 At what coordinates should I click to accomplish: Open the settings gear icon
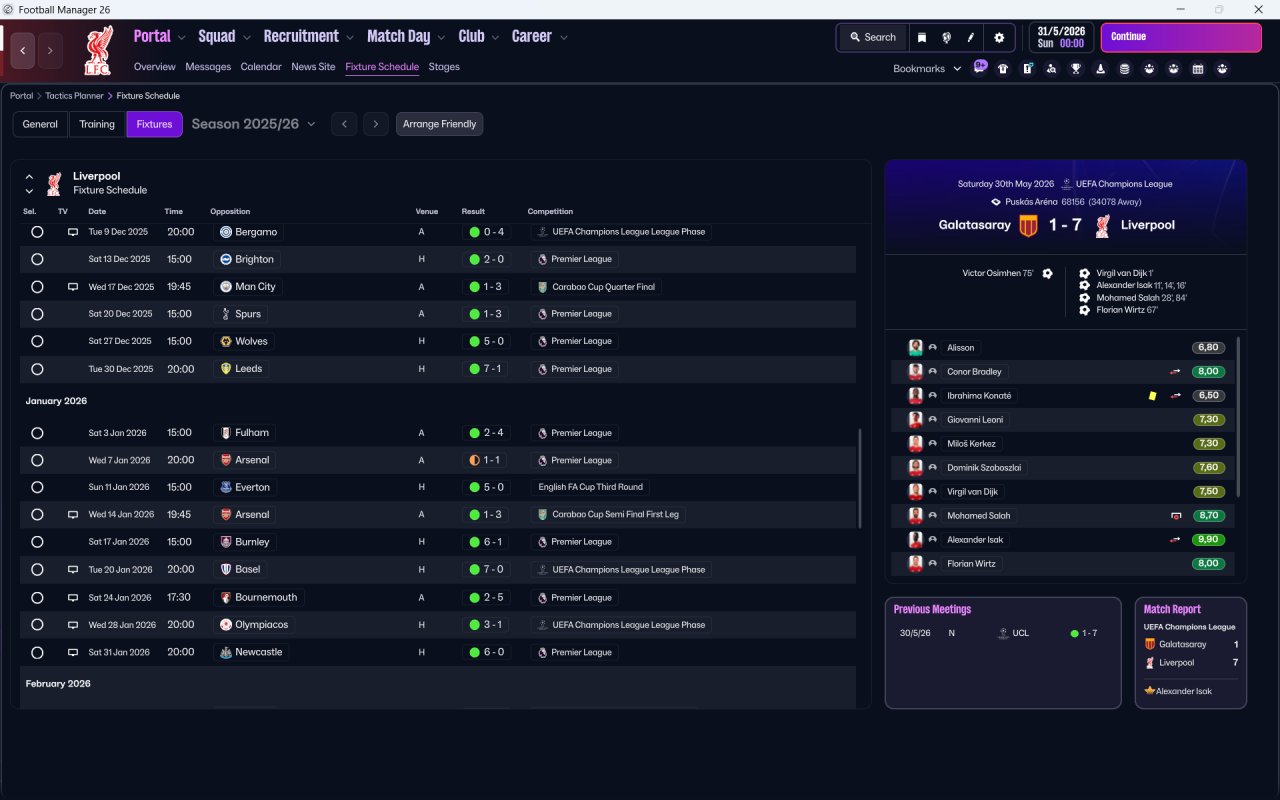pyautogui.click(x=999, y=37)
